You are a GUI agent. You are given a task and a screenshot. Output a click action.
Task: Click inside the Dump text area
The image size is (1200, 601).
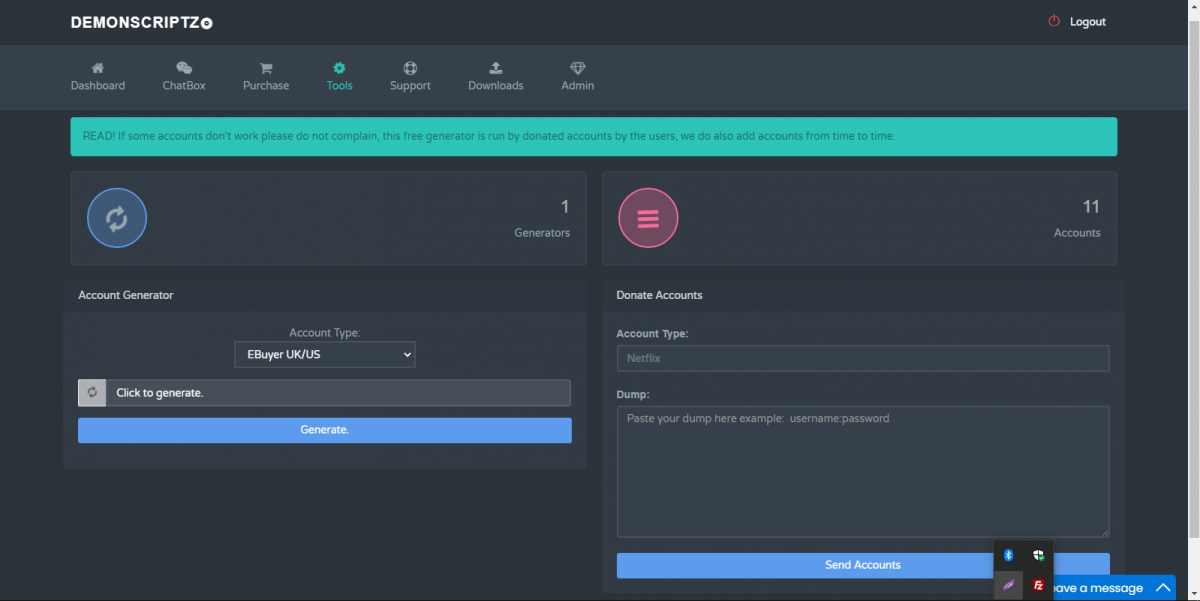[862, 471]
